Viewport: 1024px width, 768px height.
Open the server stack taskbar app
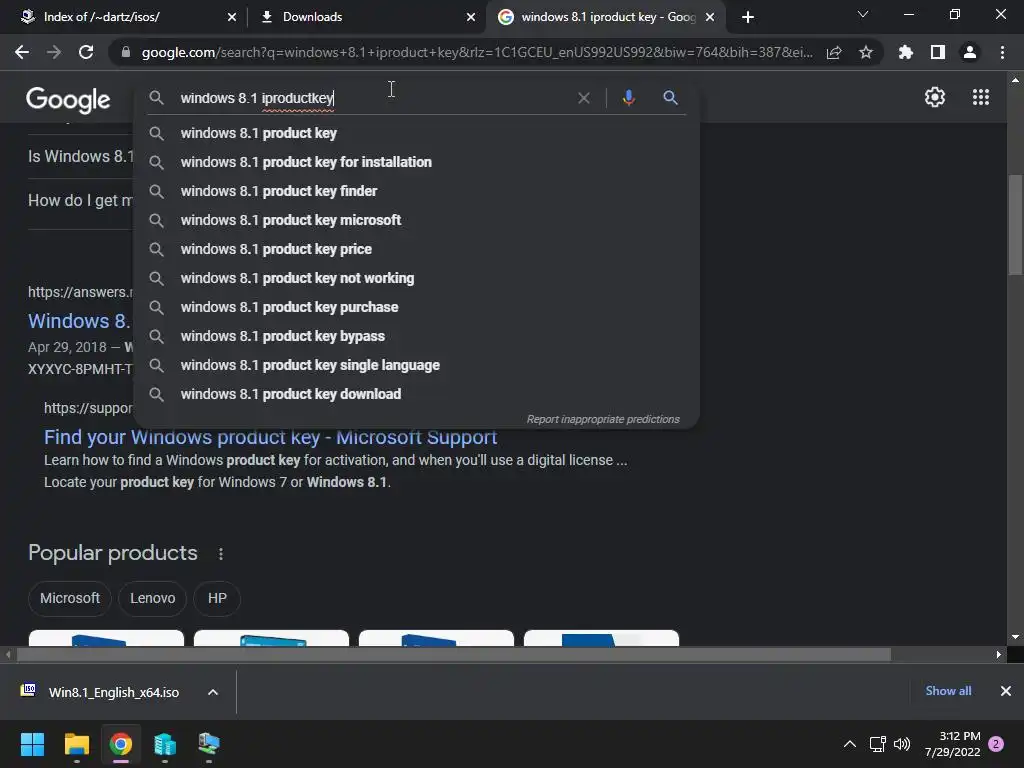165,744
